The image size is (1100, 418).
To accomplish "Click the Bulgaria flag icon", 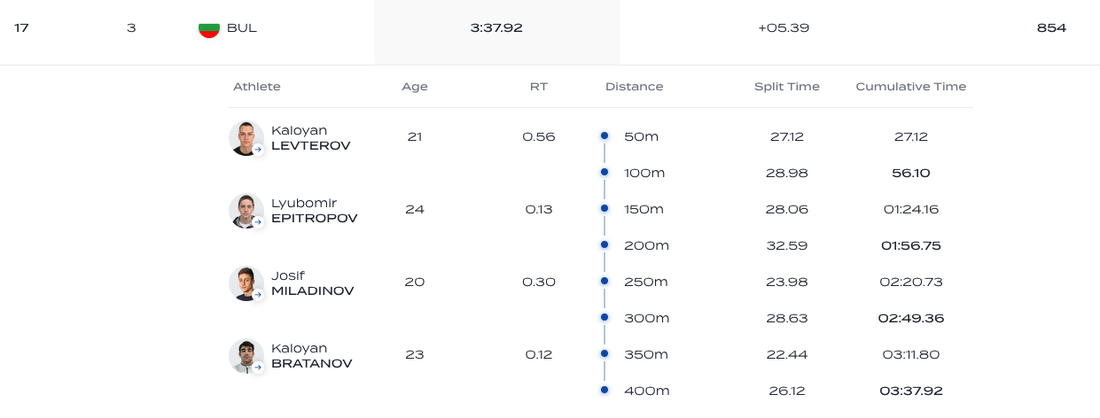I will [x=209, y=28].
